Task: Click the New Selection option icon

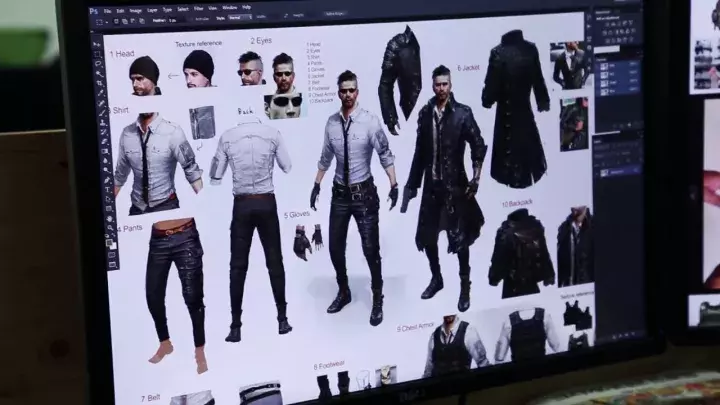Action: (x=116, y=21)
